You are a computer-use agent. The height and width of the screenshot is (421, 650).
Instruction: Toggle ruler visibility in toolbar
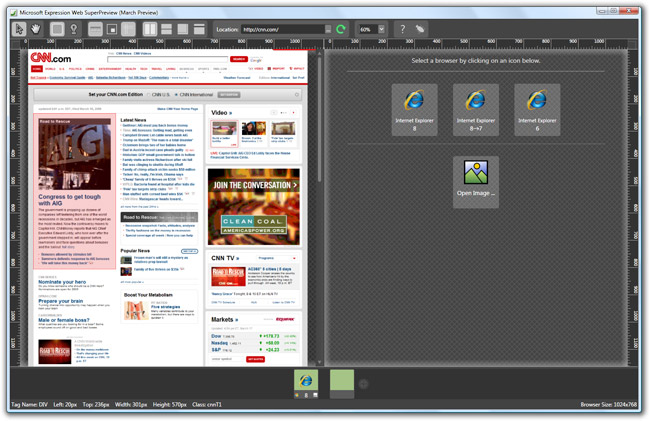click(95, 29)
